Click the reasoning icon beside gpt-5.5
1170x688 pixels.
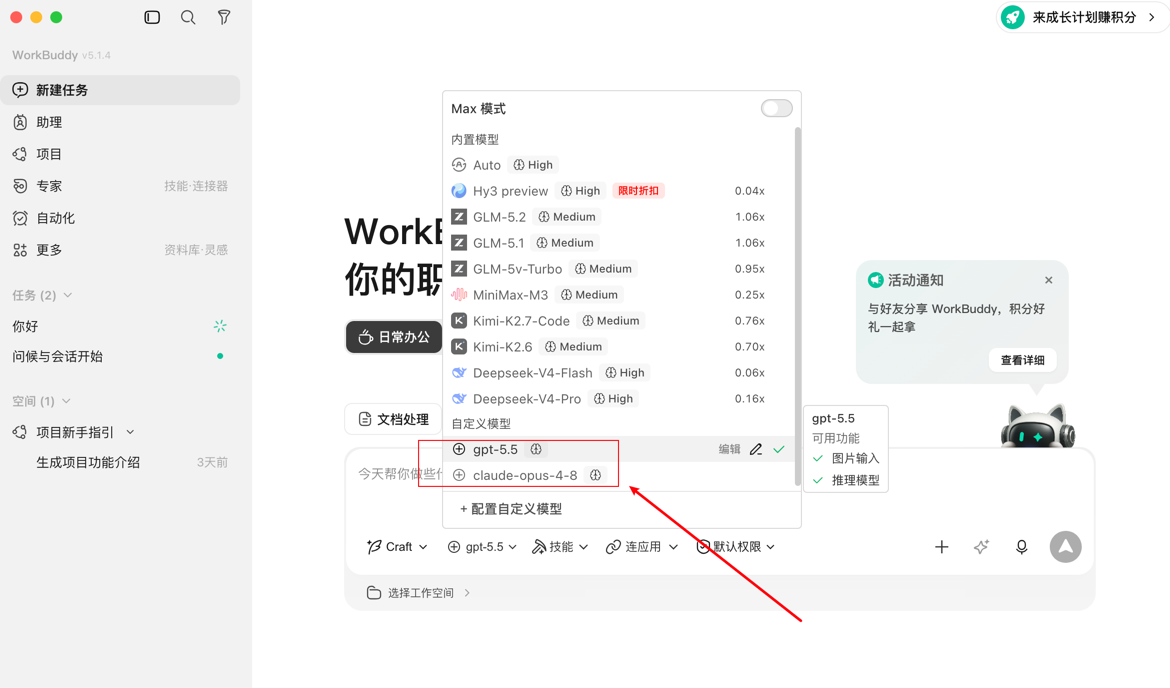coord(536,449)
